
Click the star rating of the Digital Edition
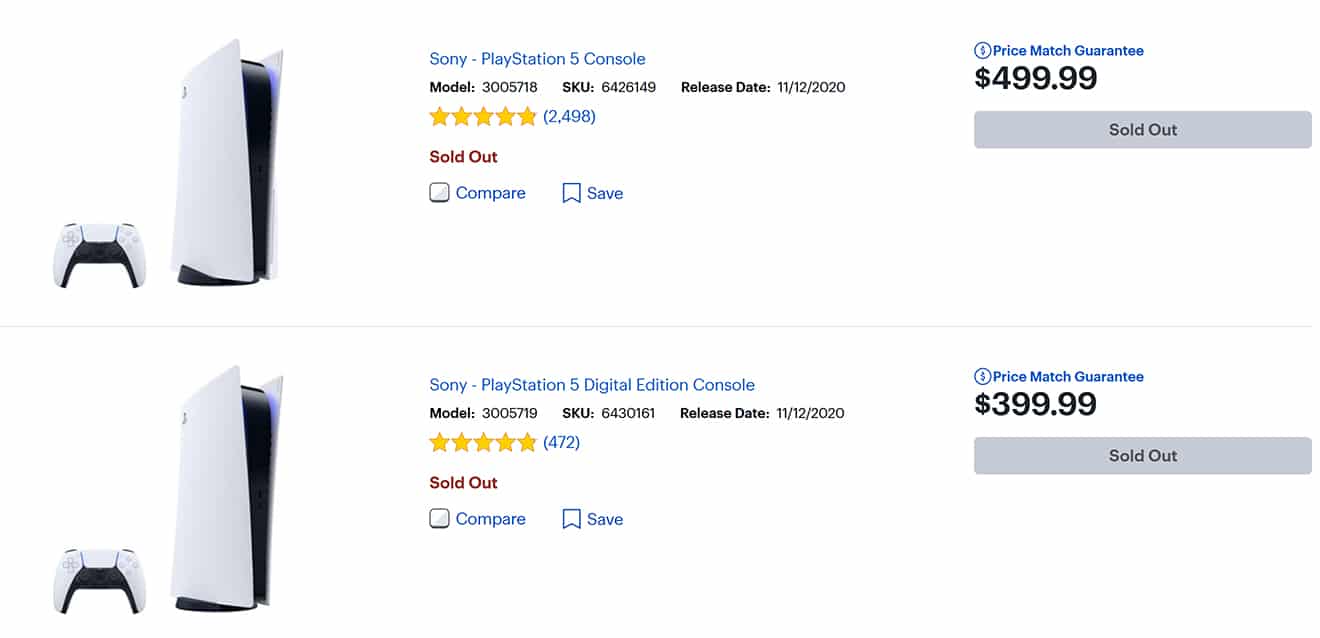tap(483, 443)
